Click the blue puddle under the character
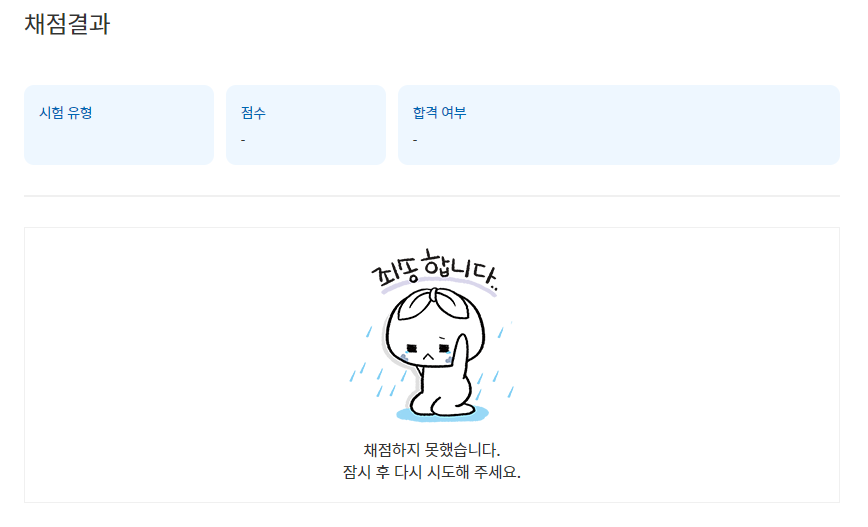Screen dimensions: 868x527 (442, 413)
